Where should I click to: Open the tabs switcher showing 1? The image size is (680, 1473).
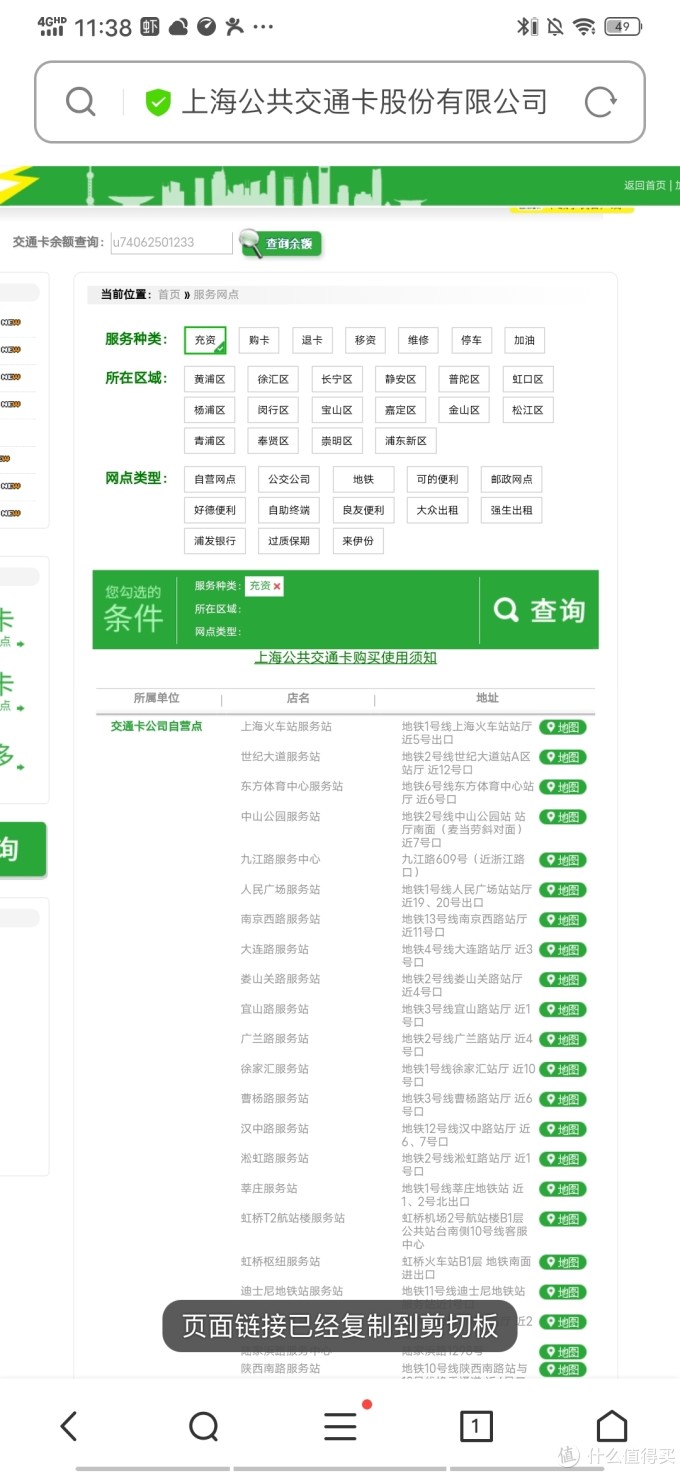tap(476, 1426)
